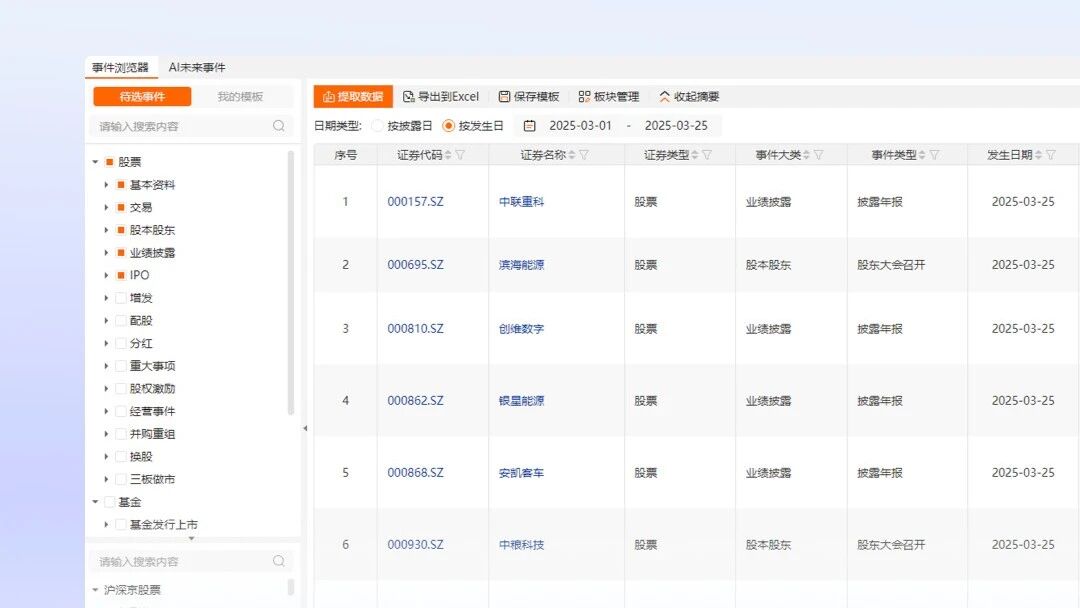
Task: Expand the IPO tree node arrow
Action: coord(106,275)
